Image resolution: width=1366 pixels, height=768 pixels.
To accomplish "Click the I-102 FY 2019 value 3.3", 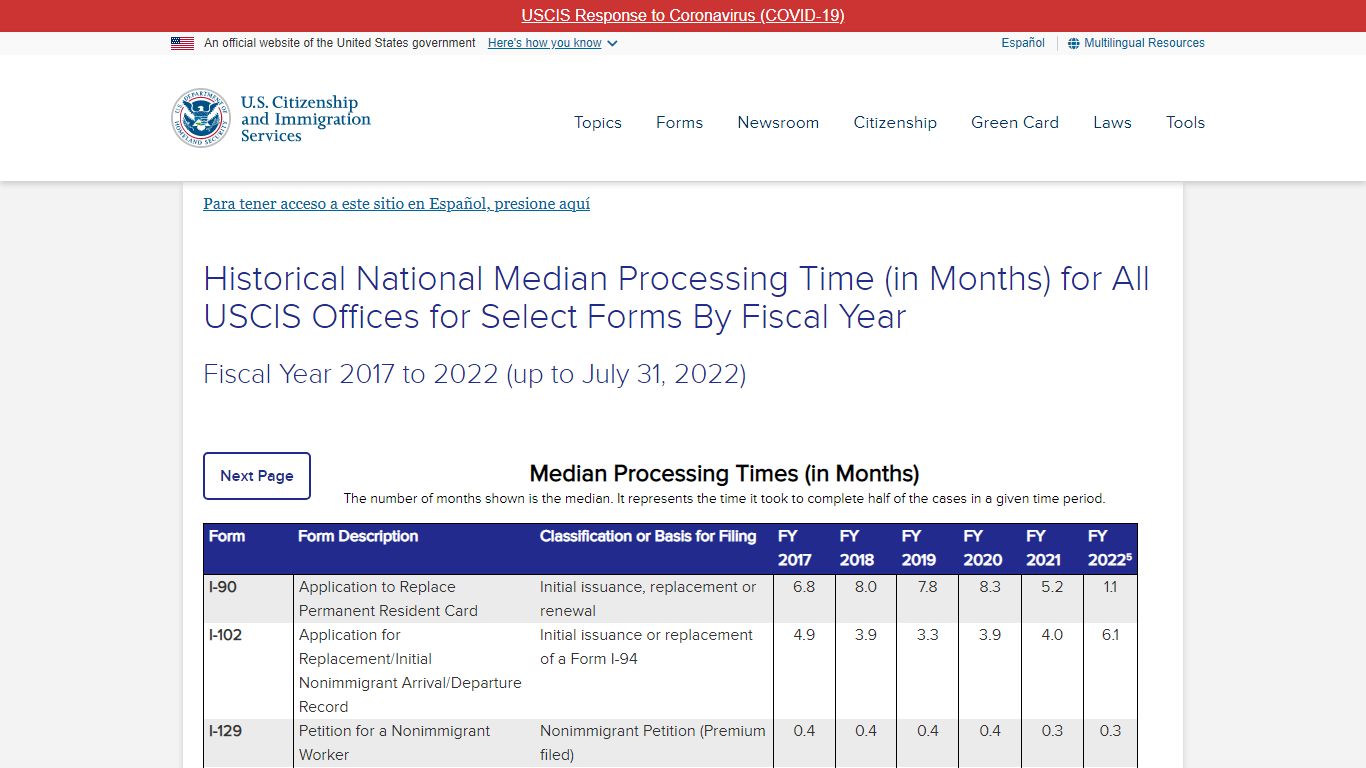I will point(928,635).
